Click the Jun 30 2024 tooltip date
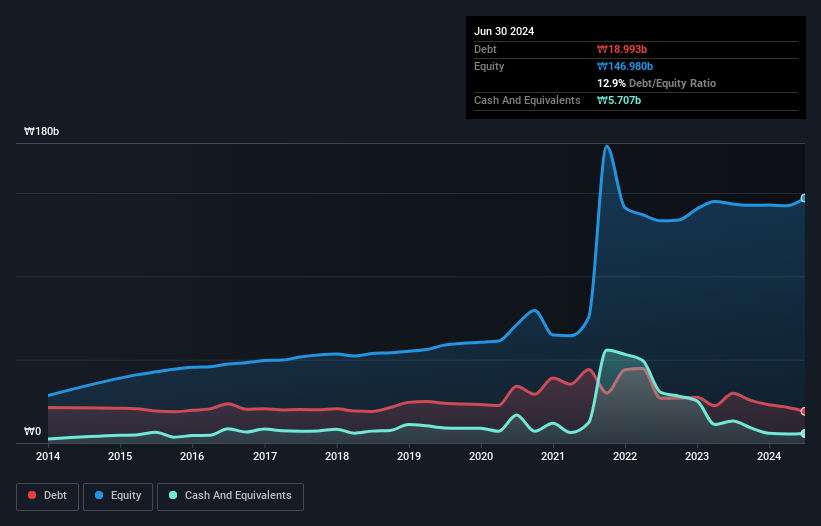Image resolution: width=821 pixels, height=526 pixels. [x=504, y=31]
